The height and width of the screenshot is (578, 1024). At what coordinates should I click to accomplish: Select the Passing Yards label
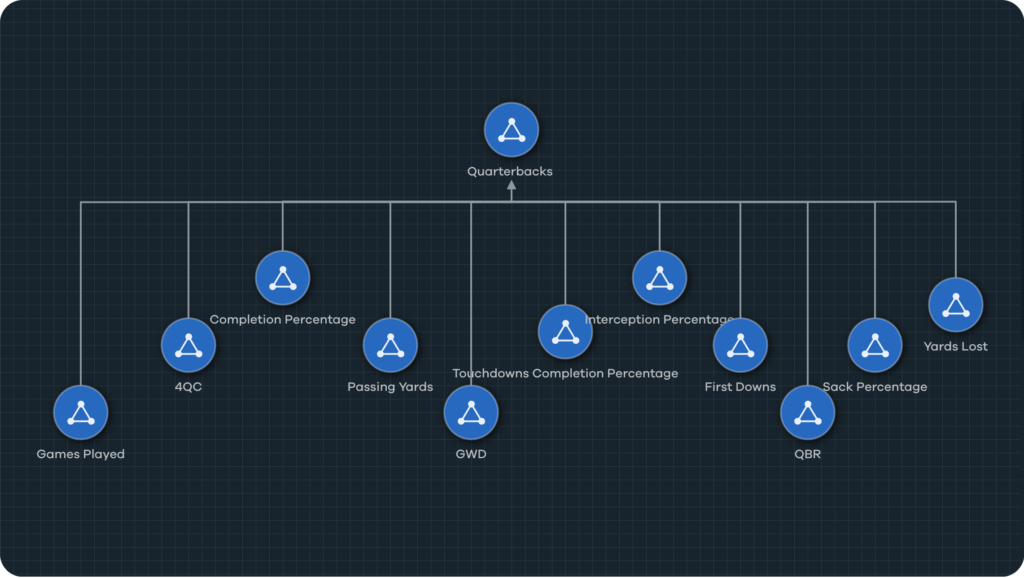point(390,387)
